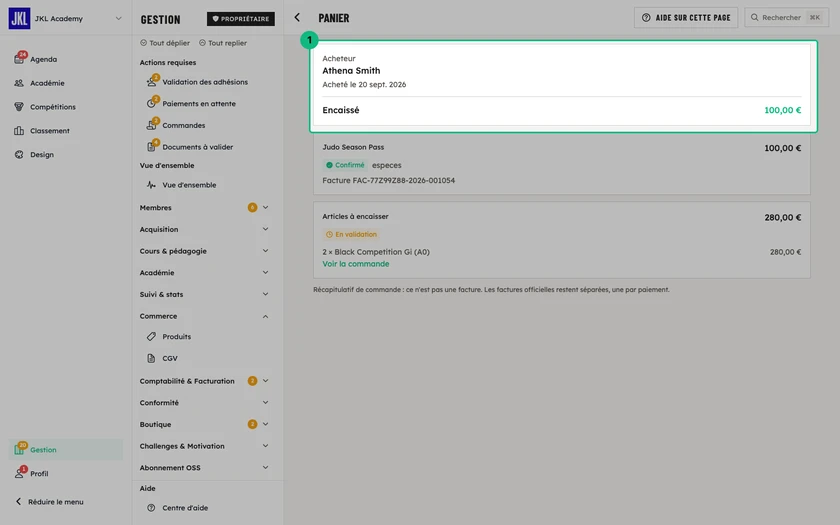
Task: Click the search magnifier icon
Action: [x=754, y=18]
